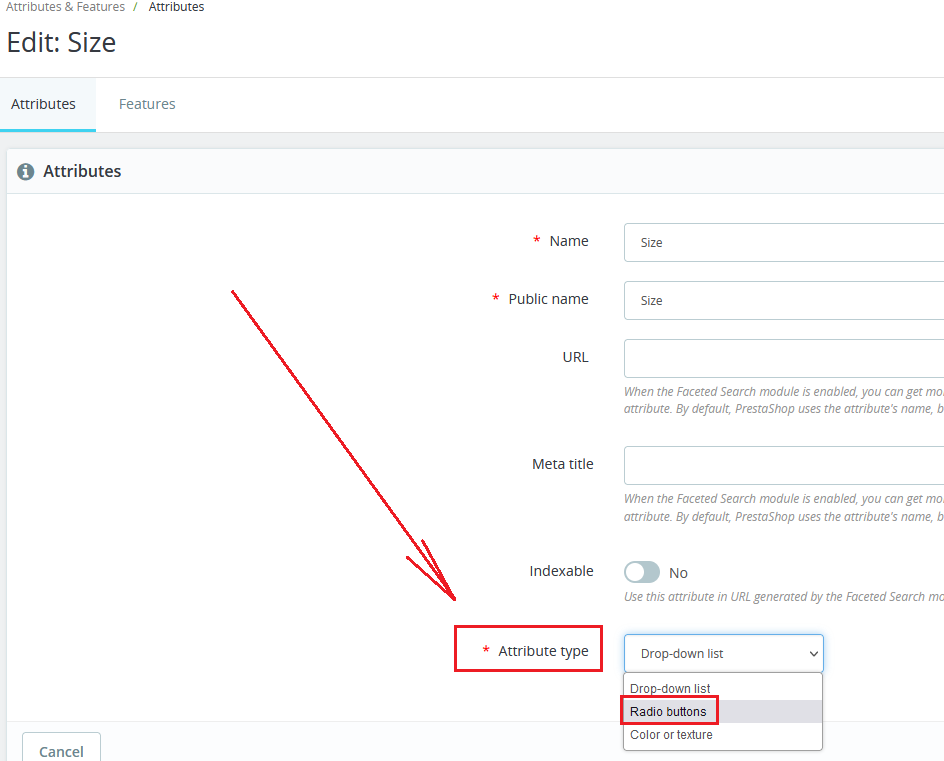Click the Edit: Size page title
944x761 pixels.
pos(62,42)
